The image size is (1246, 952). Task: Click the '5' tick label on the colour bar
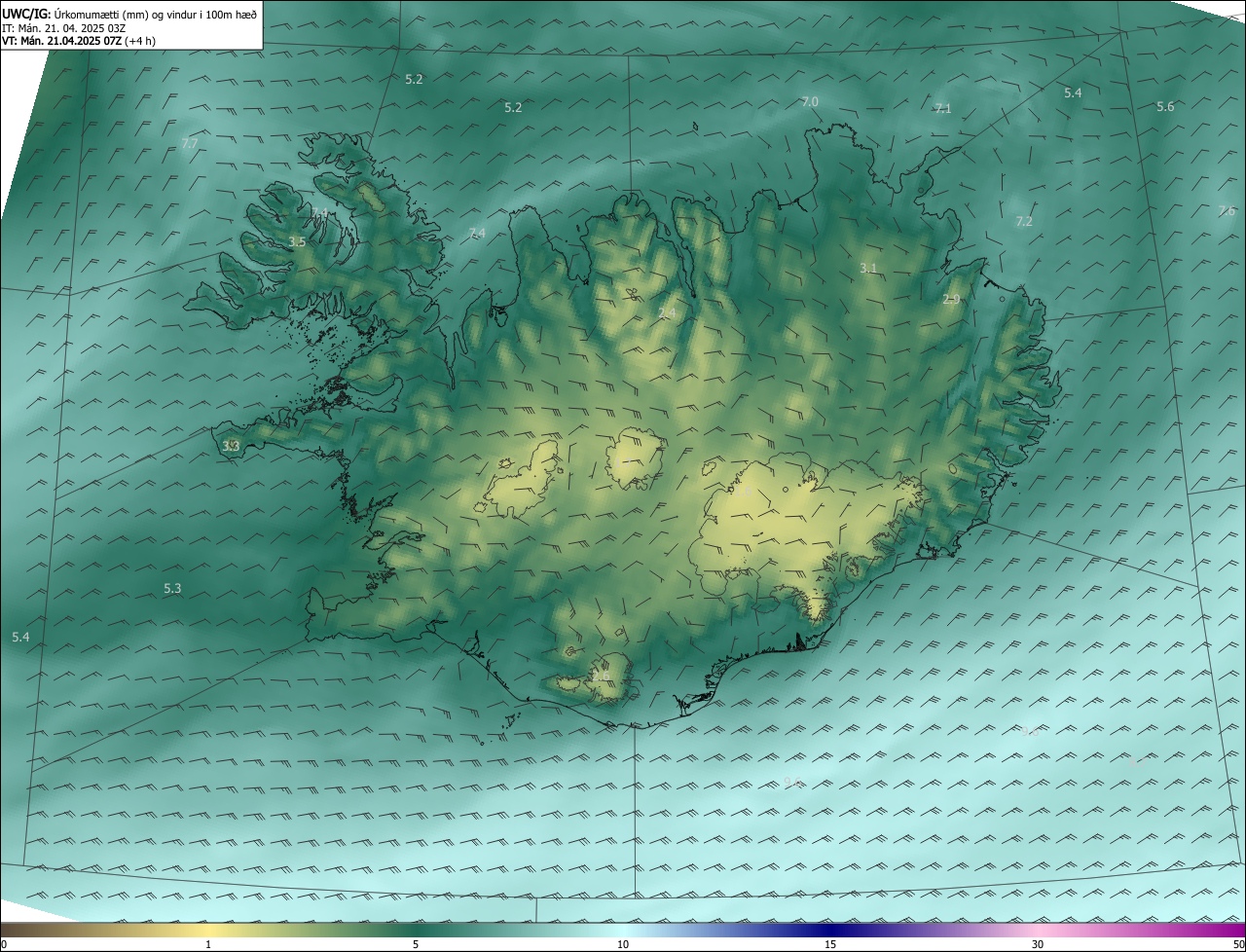(416, 945)
